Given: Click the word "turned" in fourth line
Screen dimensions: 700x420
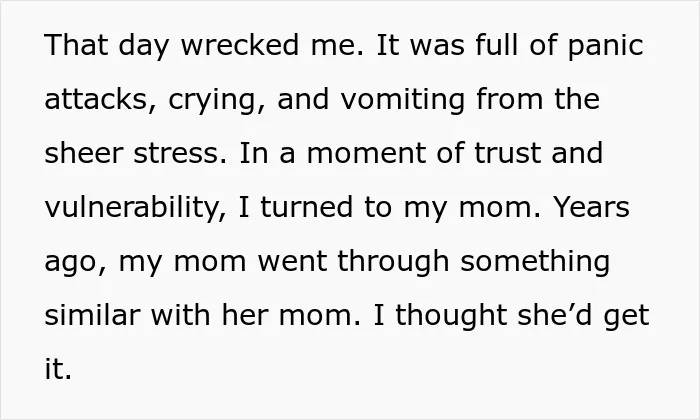Looking at the screenshot, I should point(306,207).
